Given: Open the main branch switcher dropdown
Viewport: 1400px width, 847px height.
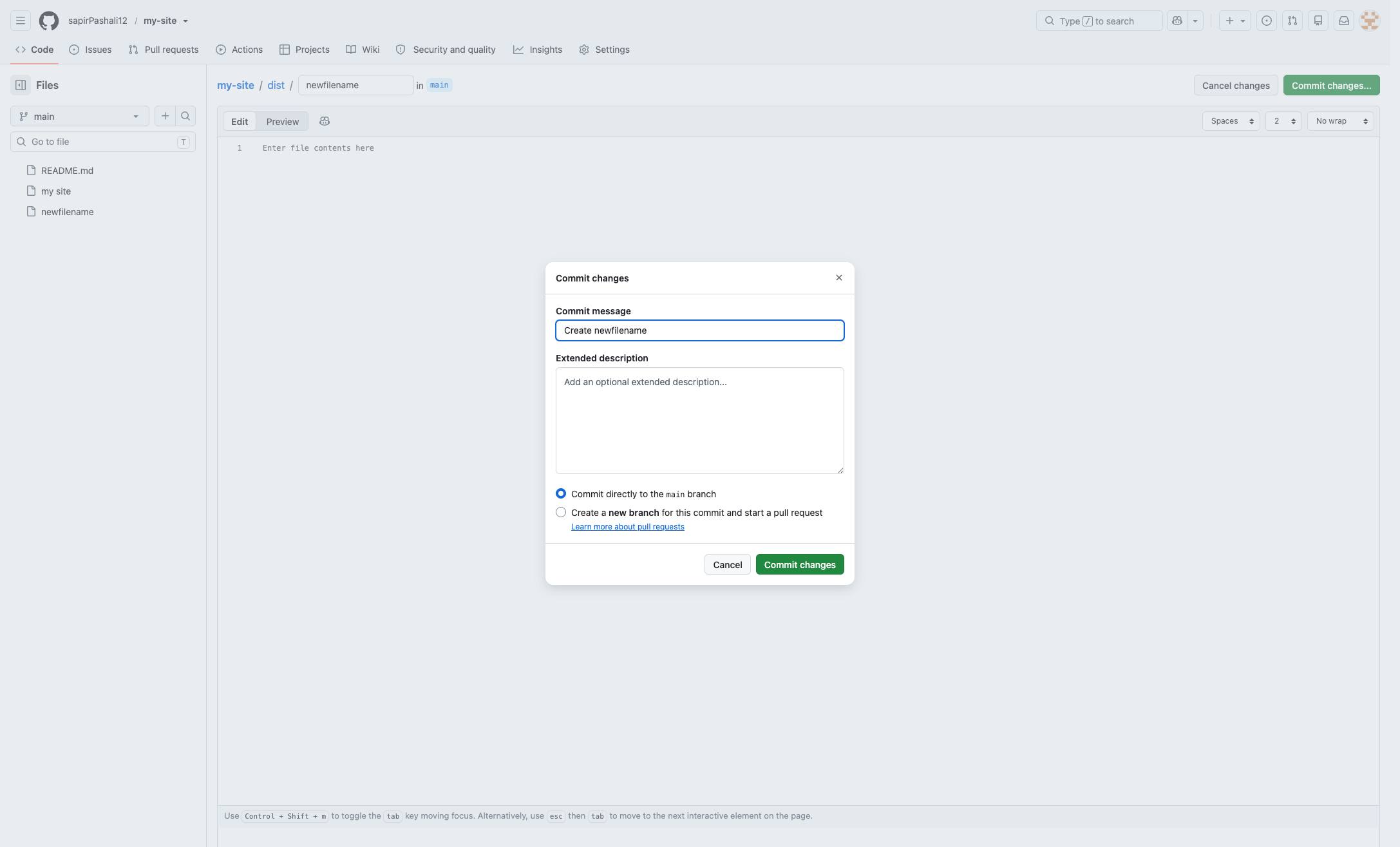Looking at the screenshot, I should [x=80, y=116].
